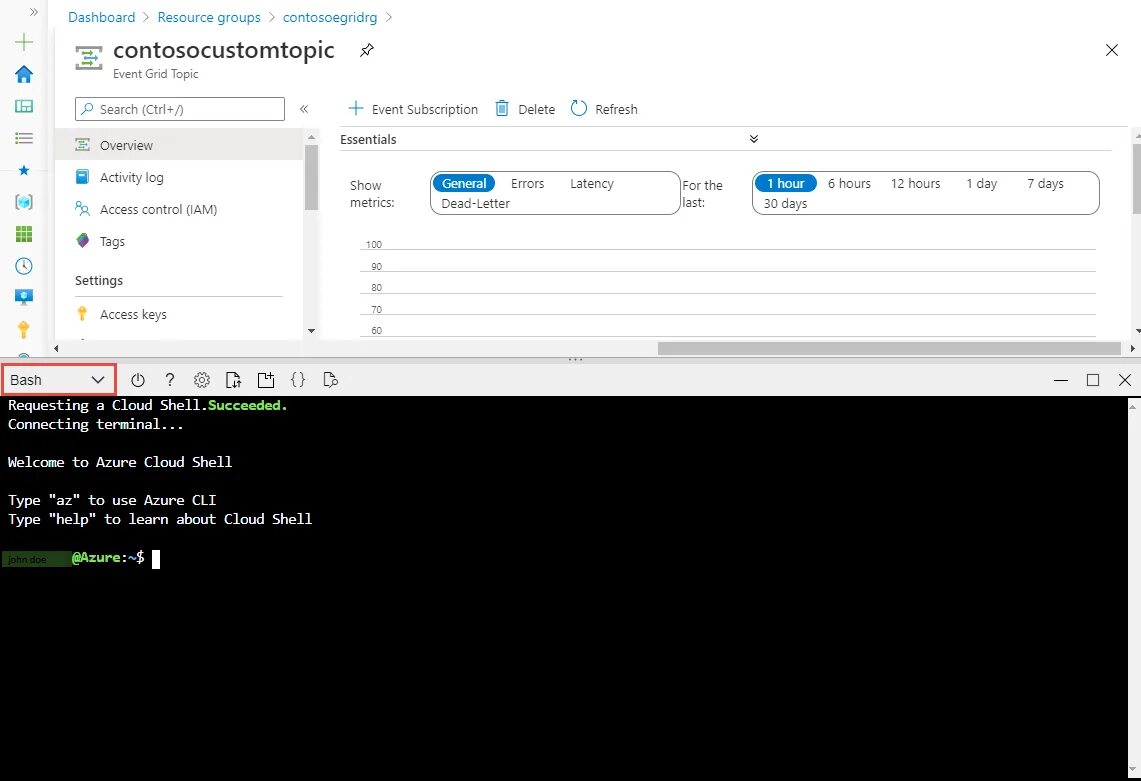Open the Resource groups cube icon
The image size is (1141, 781).
pos(24,202)
